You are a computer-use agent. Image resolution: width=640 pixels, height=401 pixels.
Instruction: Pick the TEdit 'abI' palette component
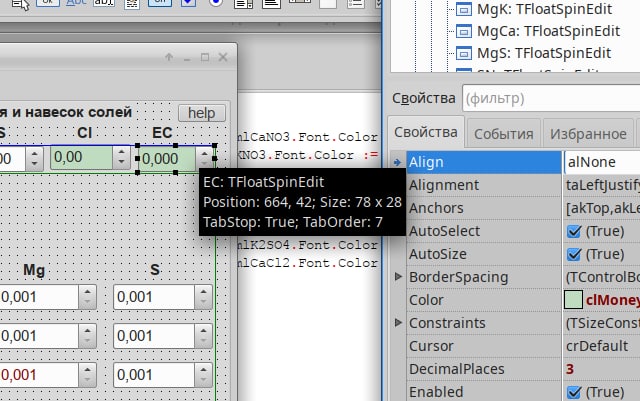104,3
